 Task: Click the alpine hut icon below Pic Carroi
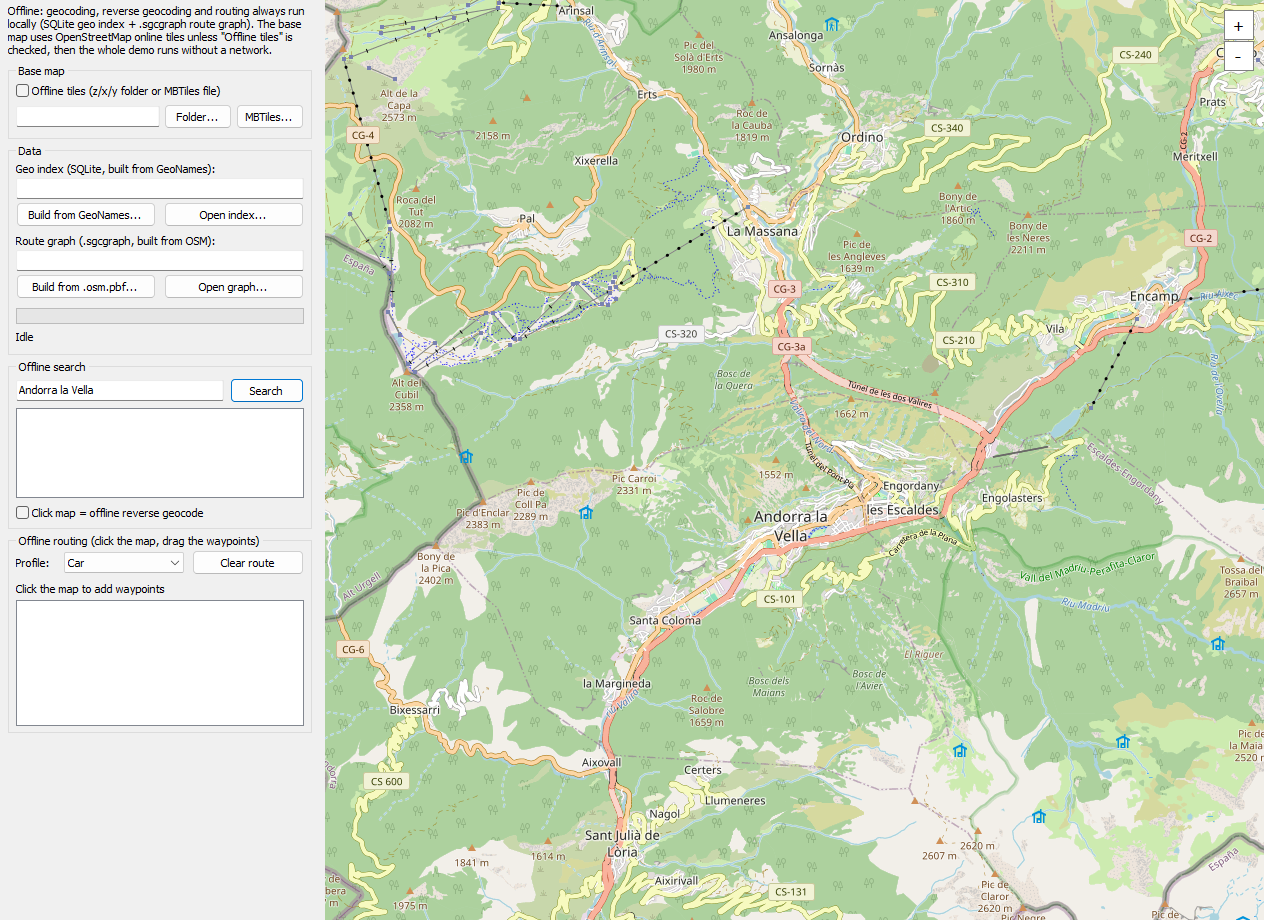tap(586, 513)
